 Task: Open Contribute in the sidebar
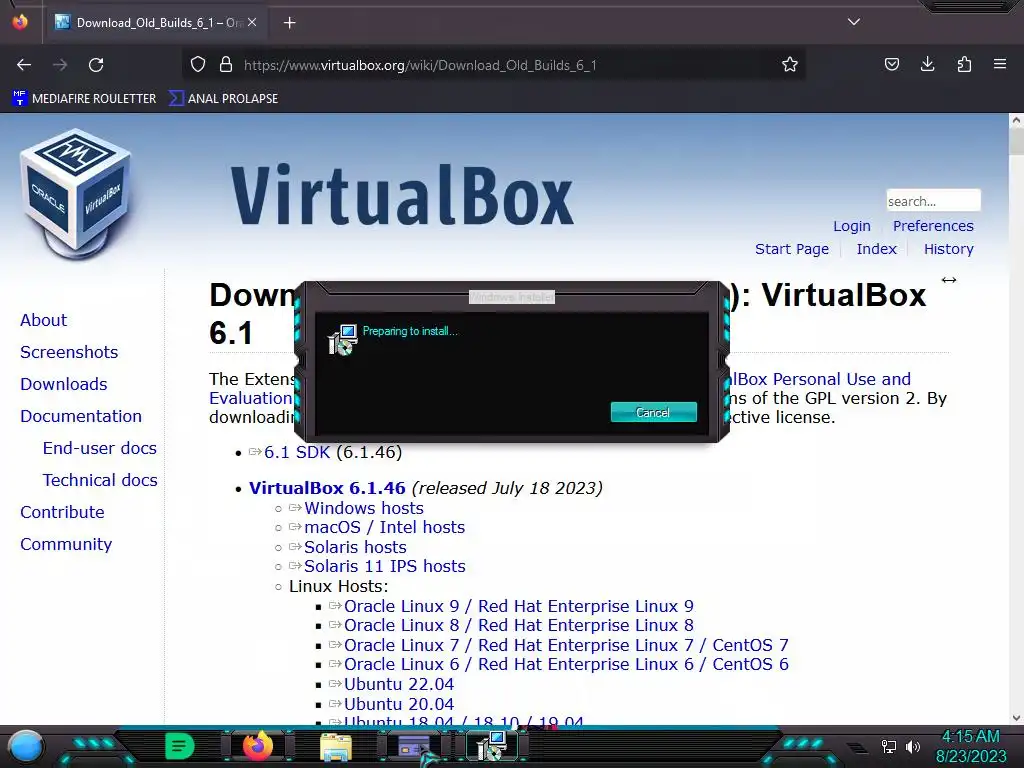click(x=62, y=512)
